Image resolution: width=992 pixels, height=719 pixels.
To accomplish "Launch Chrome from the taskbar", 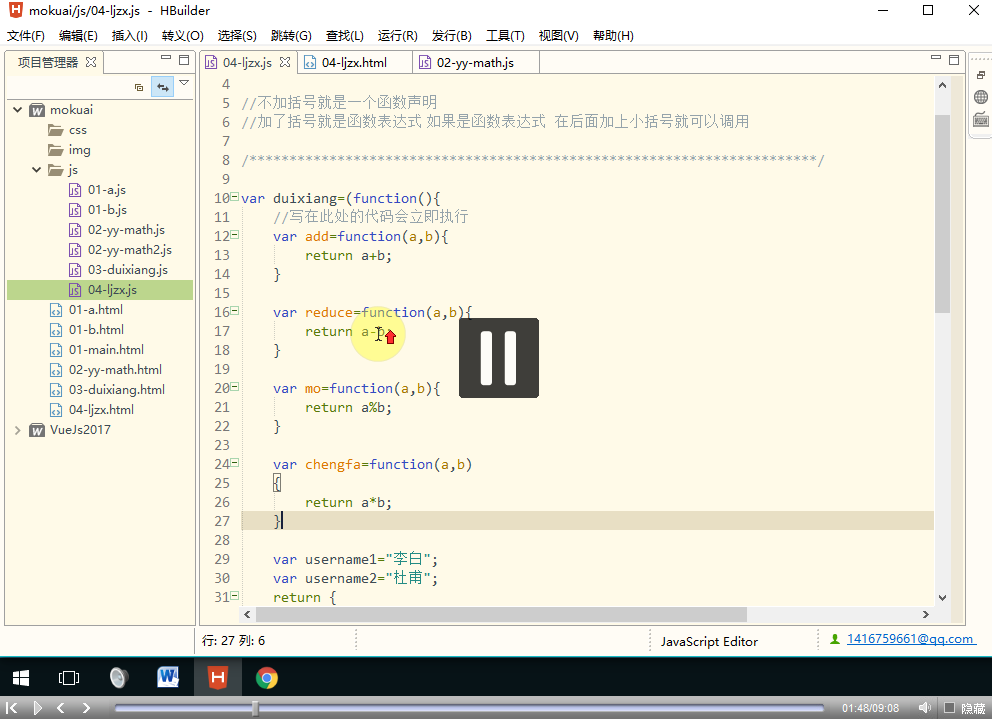I will pos(267,677).
